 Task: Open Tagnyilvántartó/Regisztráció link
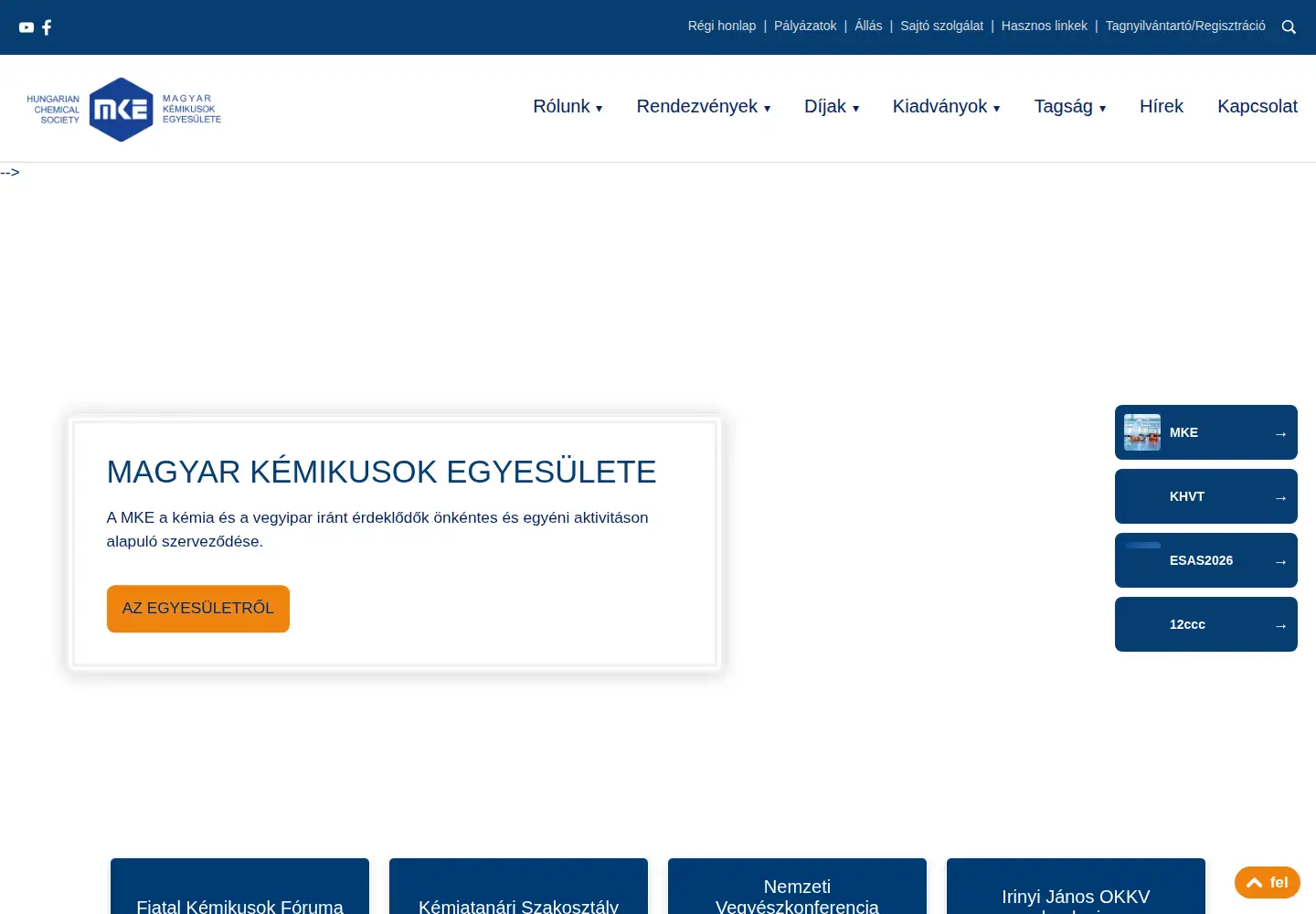point(1185,26)
